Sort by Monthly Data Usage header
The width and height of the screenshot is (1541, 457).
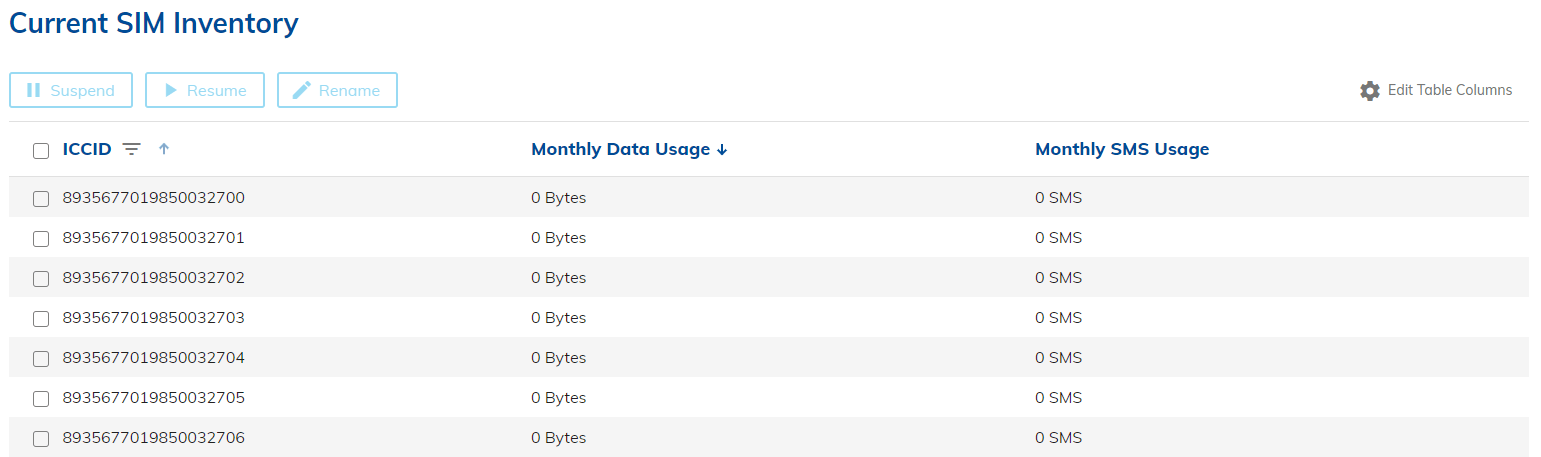coord(620,149)
